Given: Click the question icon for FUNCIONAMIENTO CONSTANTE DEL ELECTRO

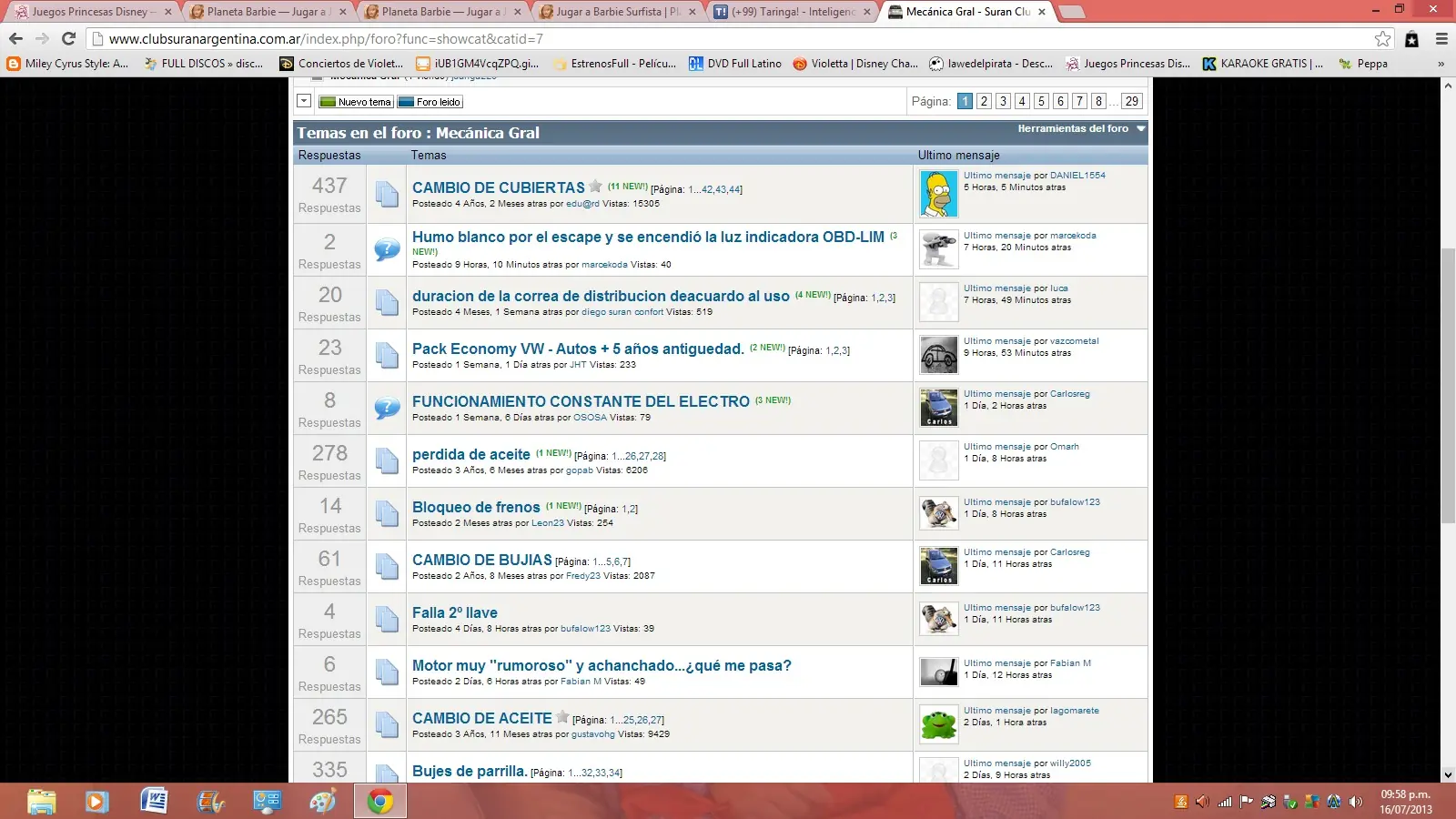Looking at the screenshot, I should point(387,407).
